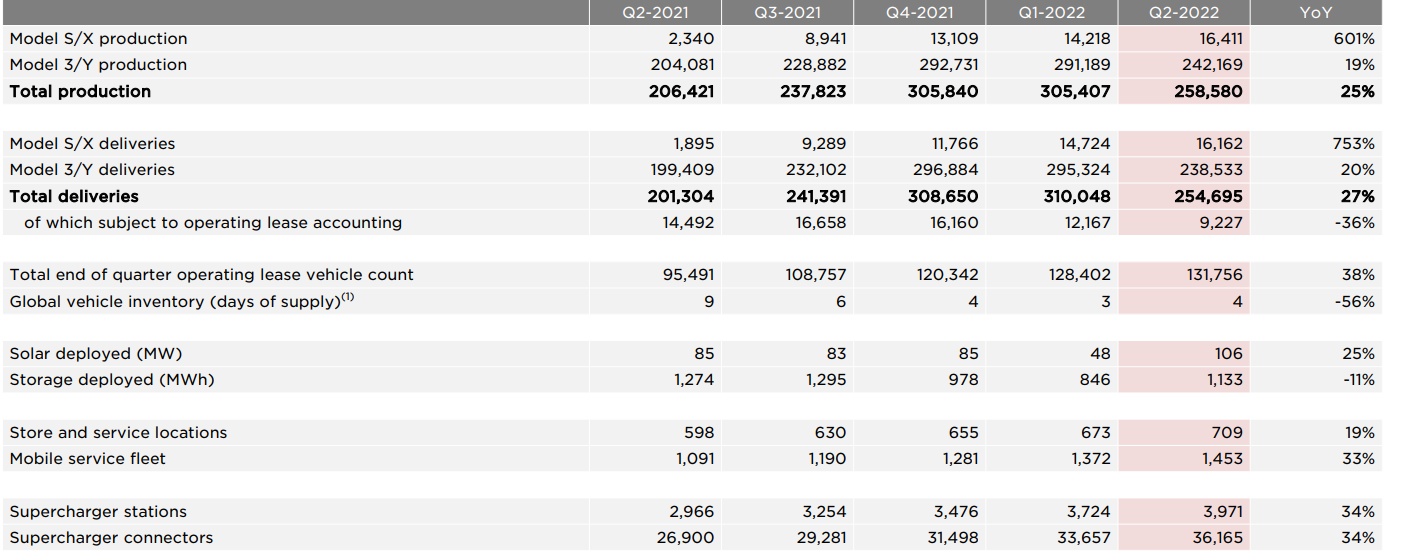This screenshot has height=560, width=1406.
Task: Select the Q3-2021 column header
Action: click(x=787, y=13)
